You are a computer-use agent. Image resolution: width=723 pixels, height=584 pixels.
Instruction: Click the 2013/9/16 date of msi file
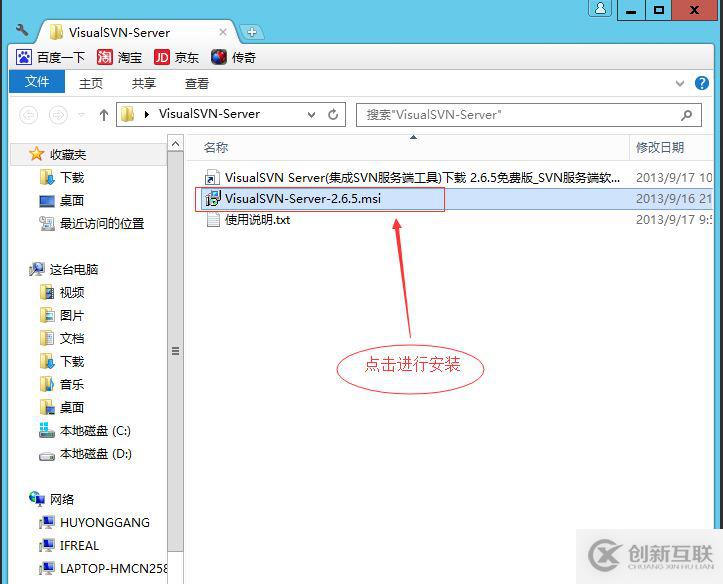[x=674, y=199]
